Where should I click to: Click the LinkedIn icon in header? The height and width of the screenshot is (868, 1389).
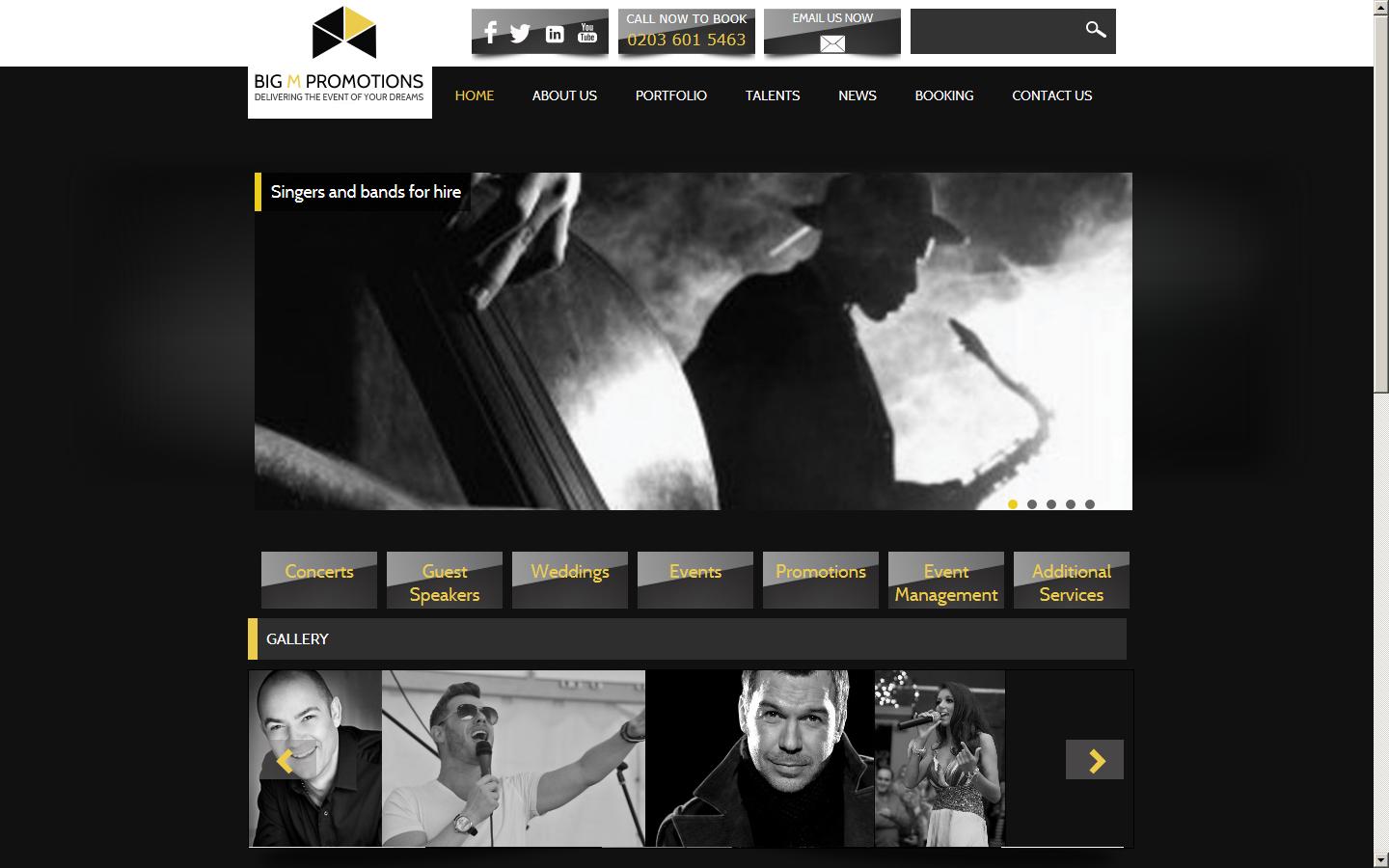(x=555, y=35)
